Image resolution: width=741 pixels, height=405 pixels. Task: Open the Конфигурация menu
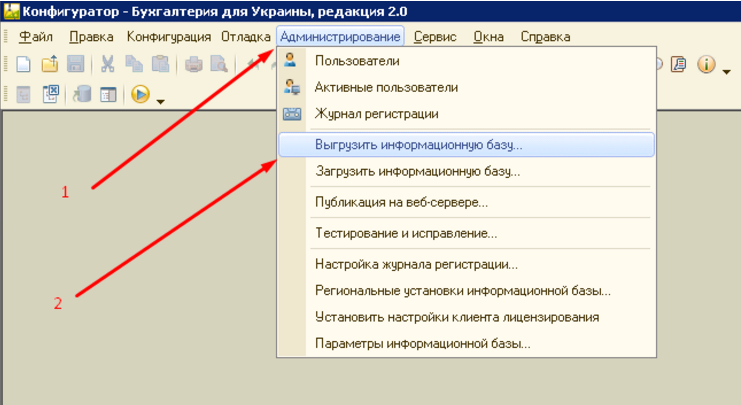point(169,37)
